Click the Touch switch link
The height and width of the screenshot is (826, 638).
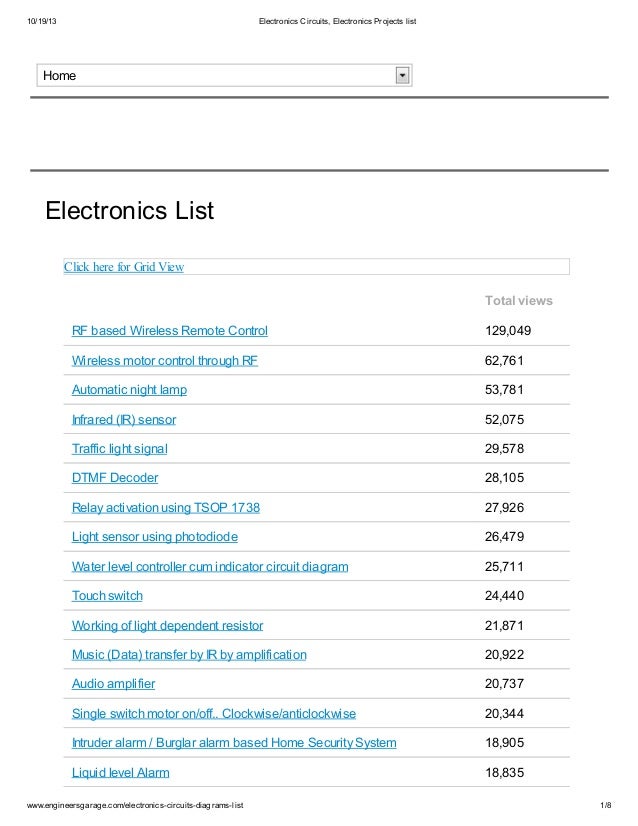coord(107,596)
